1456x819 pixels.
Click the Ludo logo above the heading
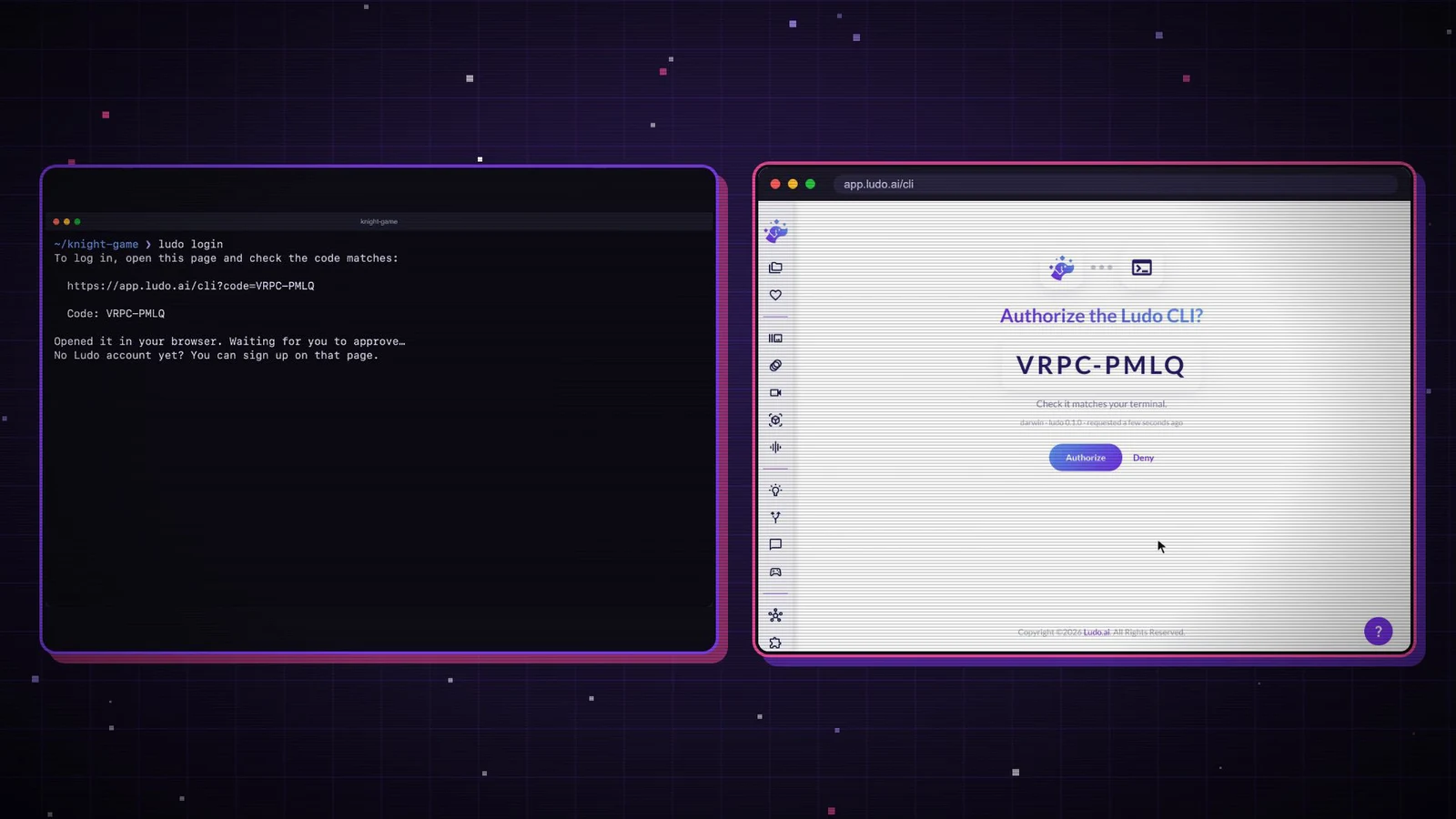pyautogui.click(x=1061, y=268)
